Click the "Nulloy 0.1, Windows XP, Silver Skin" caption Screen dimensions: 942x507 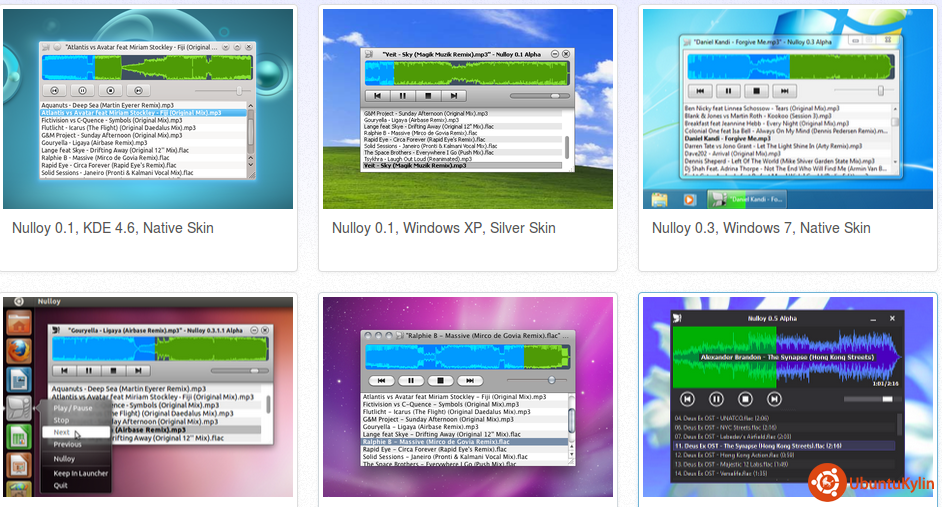(443, 228)
